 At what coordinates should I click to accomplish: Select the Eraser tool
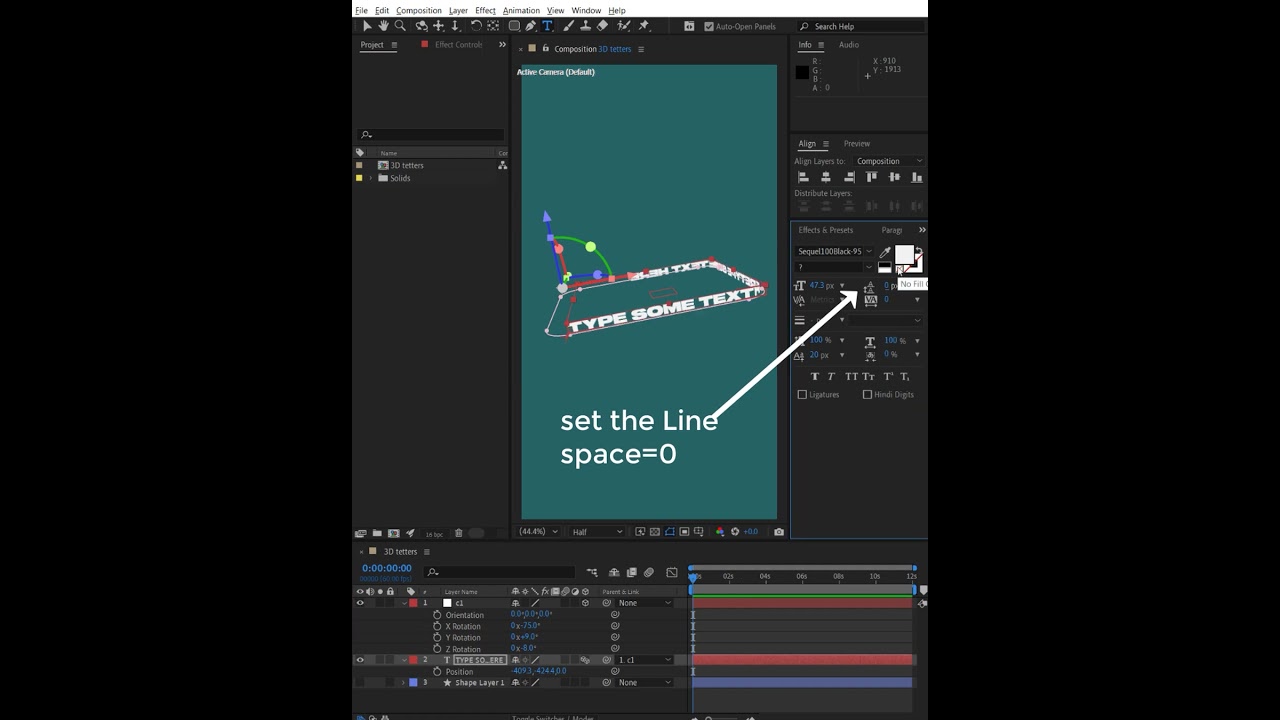602,26
